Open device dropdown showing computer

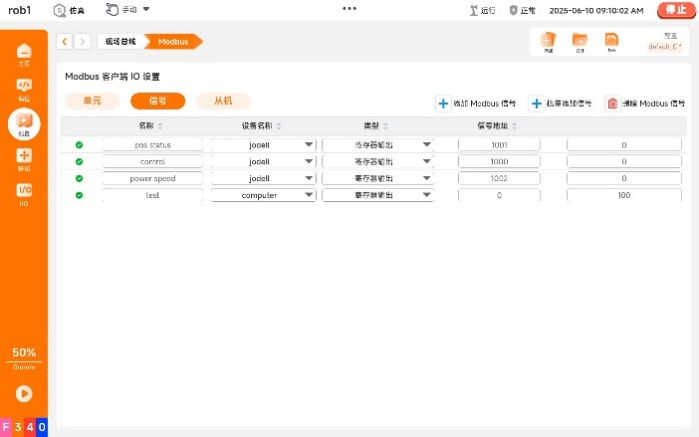coord(264,195)
